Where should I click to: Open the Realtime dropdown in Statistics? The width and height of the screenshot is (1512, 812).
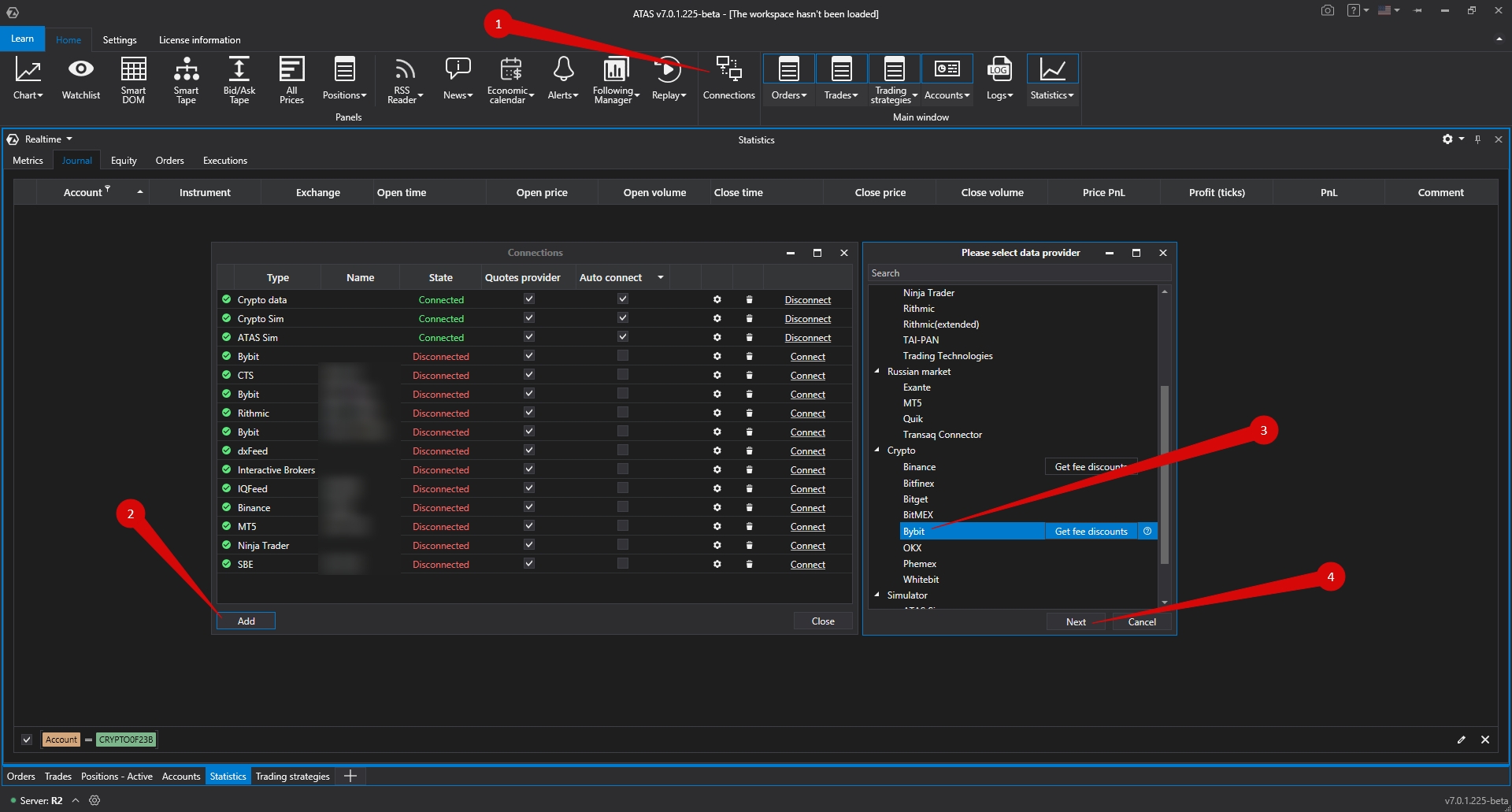point(48,139)
